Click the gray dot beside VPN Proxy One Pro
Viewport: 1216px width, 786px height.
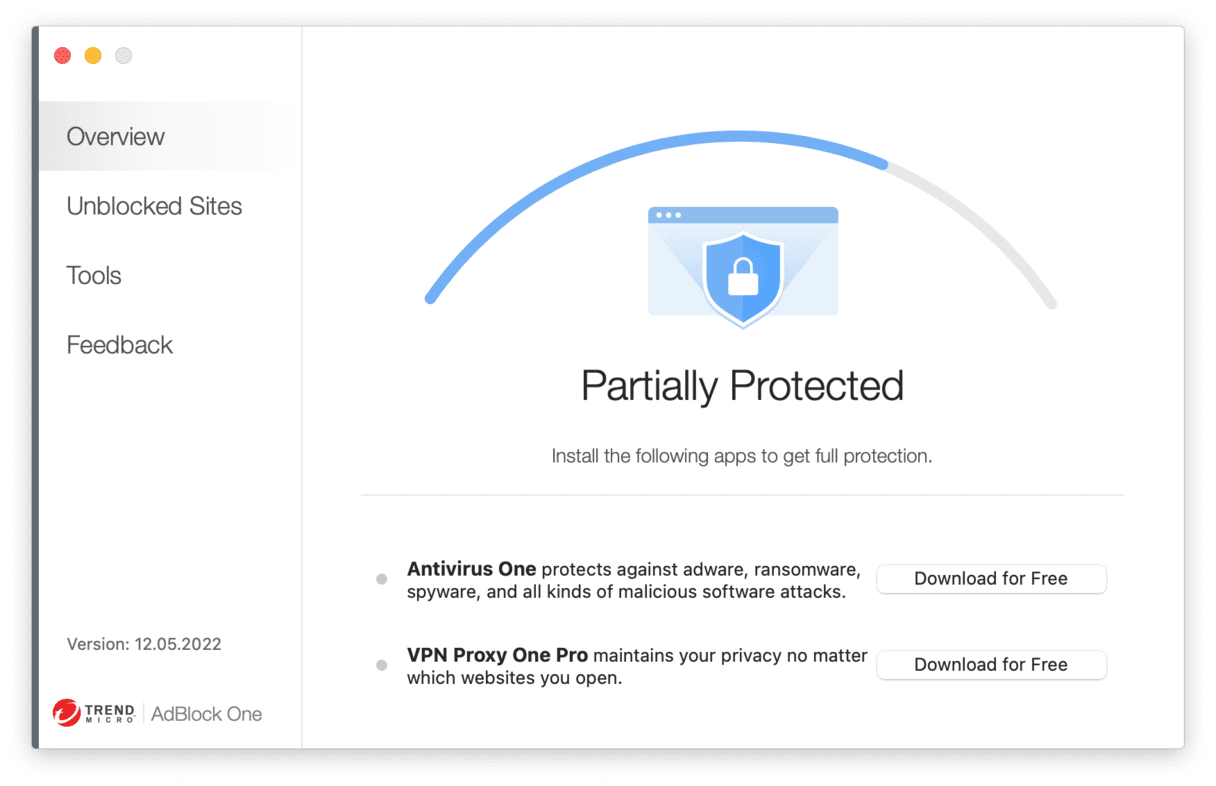[x=381, y=665]
